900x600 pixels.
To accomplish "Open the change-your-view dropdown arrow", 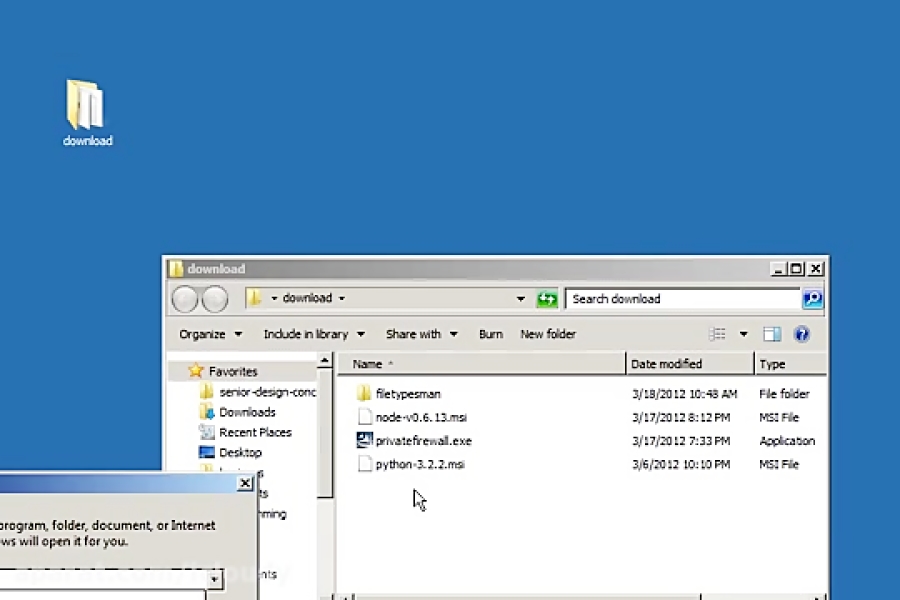I will click(743, 333).
